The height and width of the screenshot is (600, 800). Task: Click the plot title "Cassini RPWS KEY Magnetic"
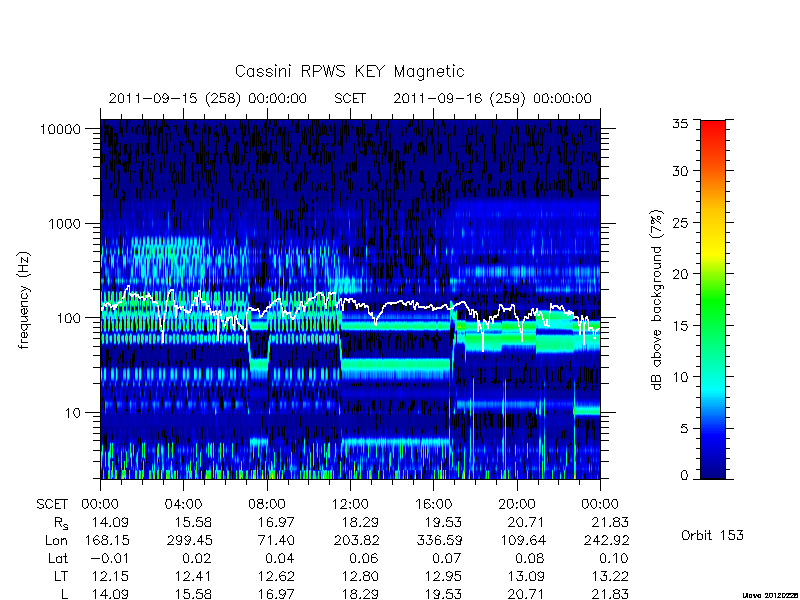[x=349, y=71]
